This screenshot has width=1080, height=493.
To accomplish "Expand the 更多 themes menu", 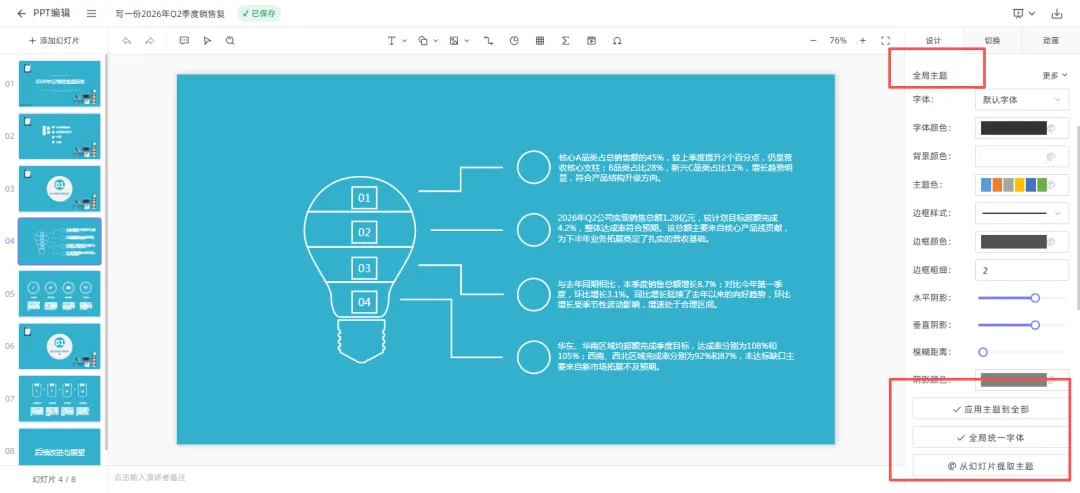I will point(1055,76).
